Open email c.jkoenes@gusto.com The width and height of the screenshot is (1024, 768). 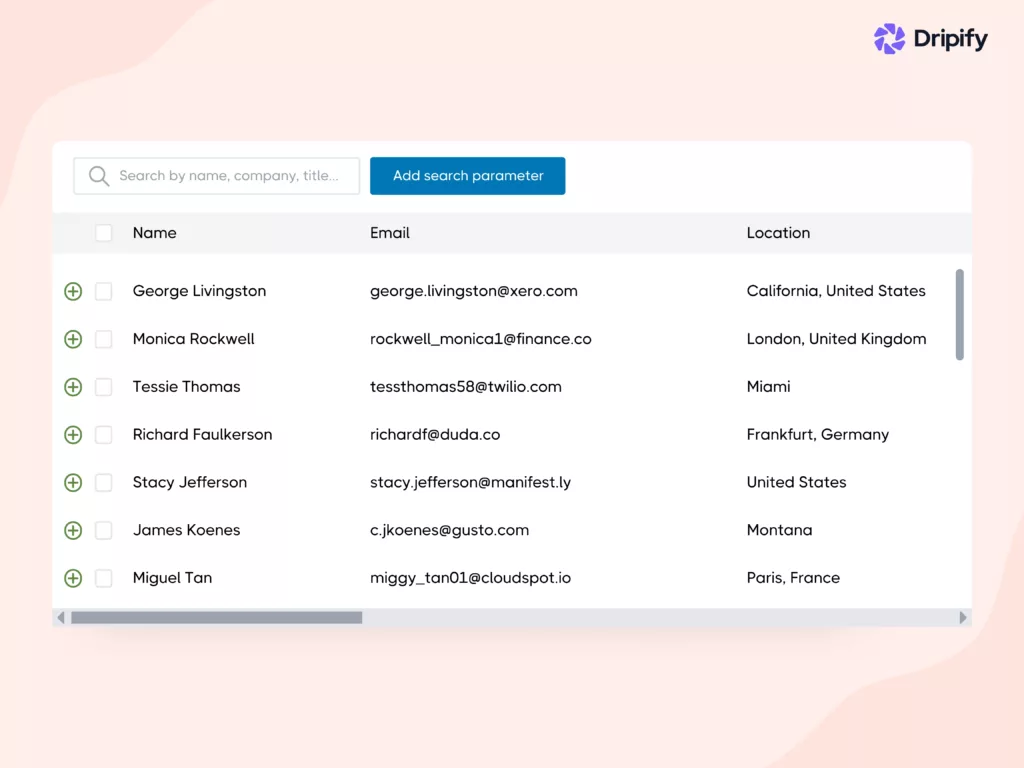point(449,530)
